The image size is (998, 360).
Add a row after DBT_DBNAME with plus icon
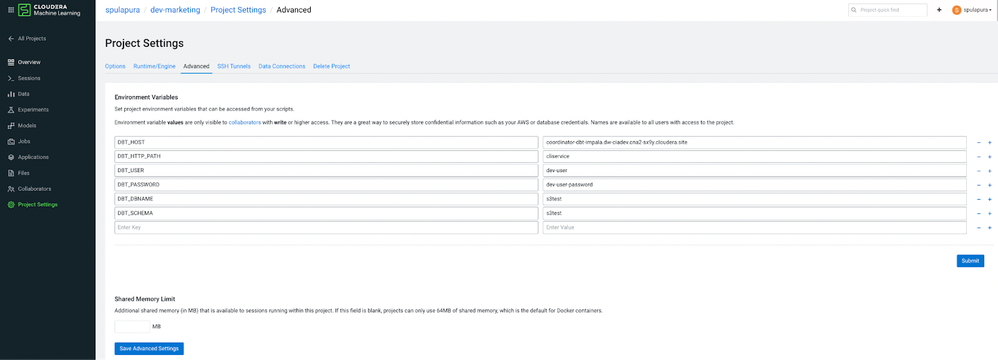[x=990, y=199]
